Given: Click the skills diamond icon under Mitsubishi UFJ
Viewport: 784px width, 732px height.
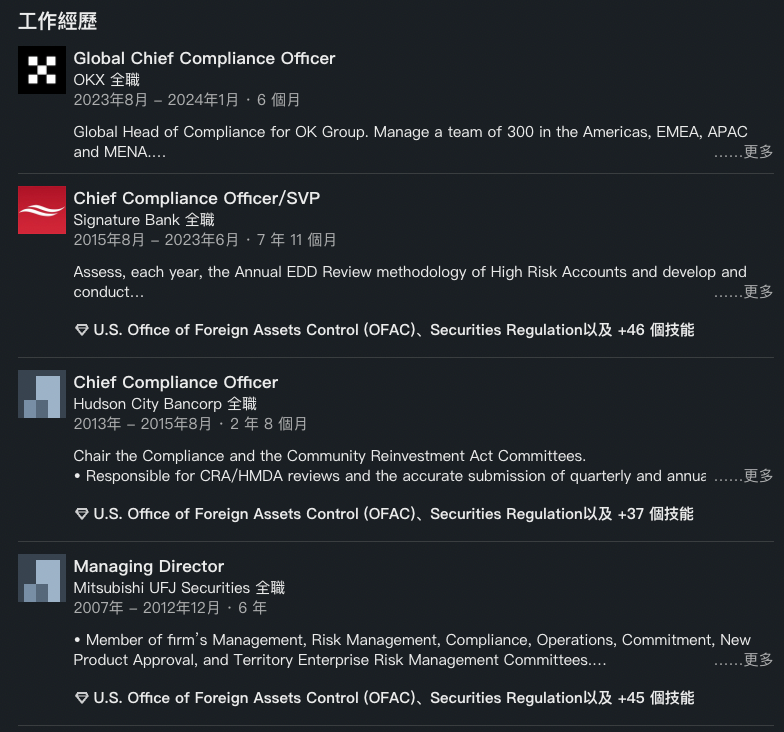Looking at the screenshot, I should (82, 698).
